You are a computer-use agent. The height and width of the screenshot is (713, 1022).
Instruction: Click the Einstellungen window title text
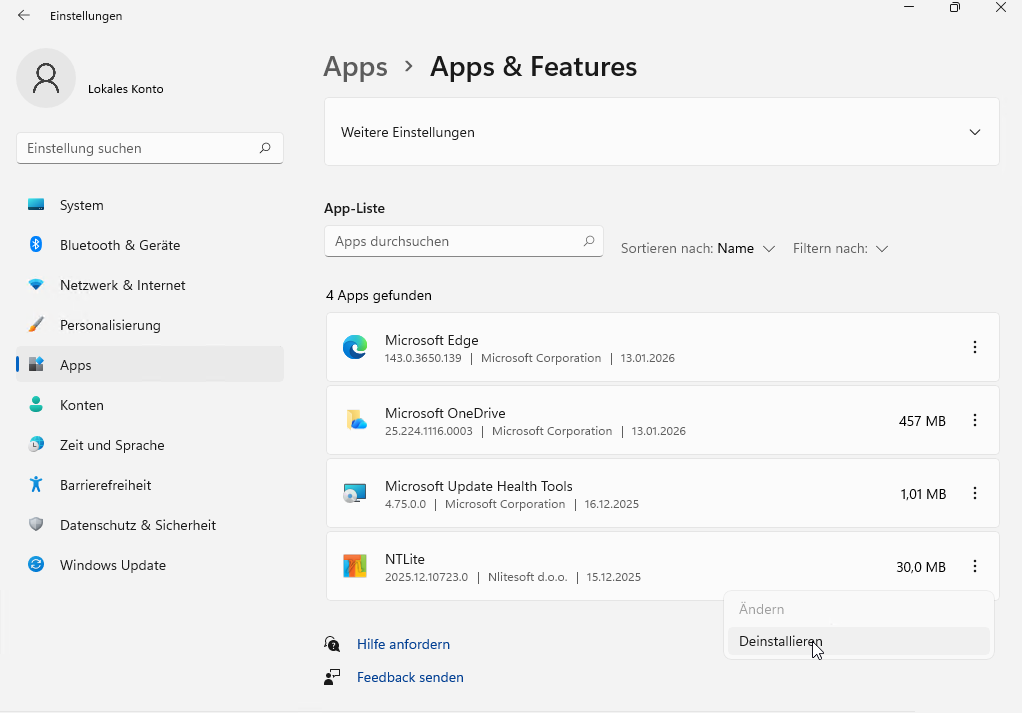[86, 16]
